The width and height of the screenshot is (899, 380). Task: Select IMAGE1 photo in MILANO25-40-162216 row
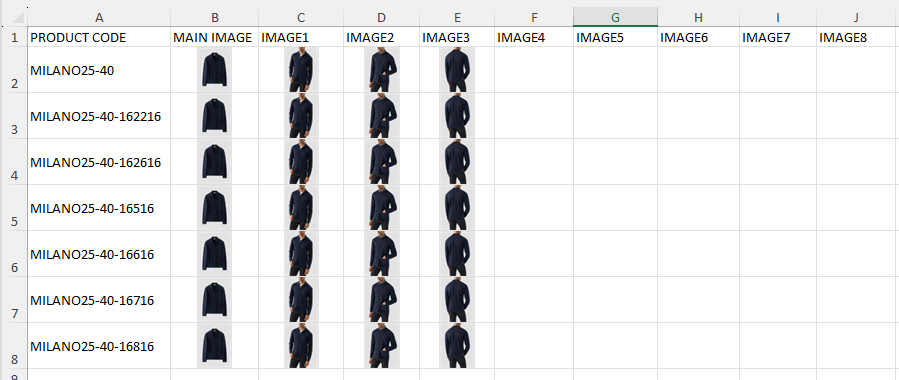(302, 116)
